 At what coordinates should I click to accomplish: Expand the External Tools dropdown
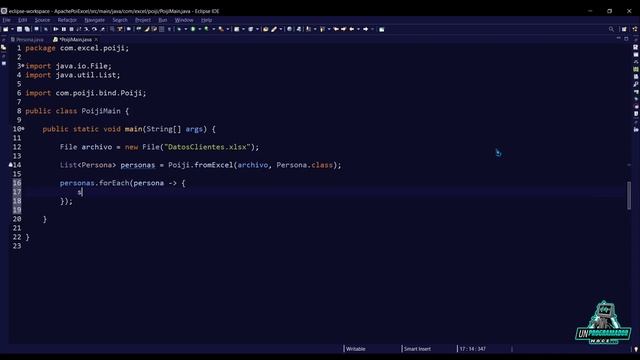click(x=228, y=29)
